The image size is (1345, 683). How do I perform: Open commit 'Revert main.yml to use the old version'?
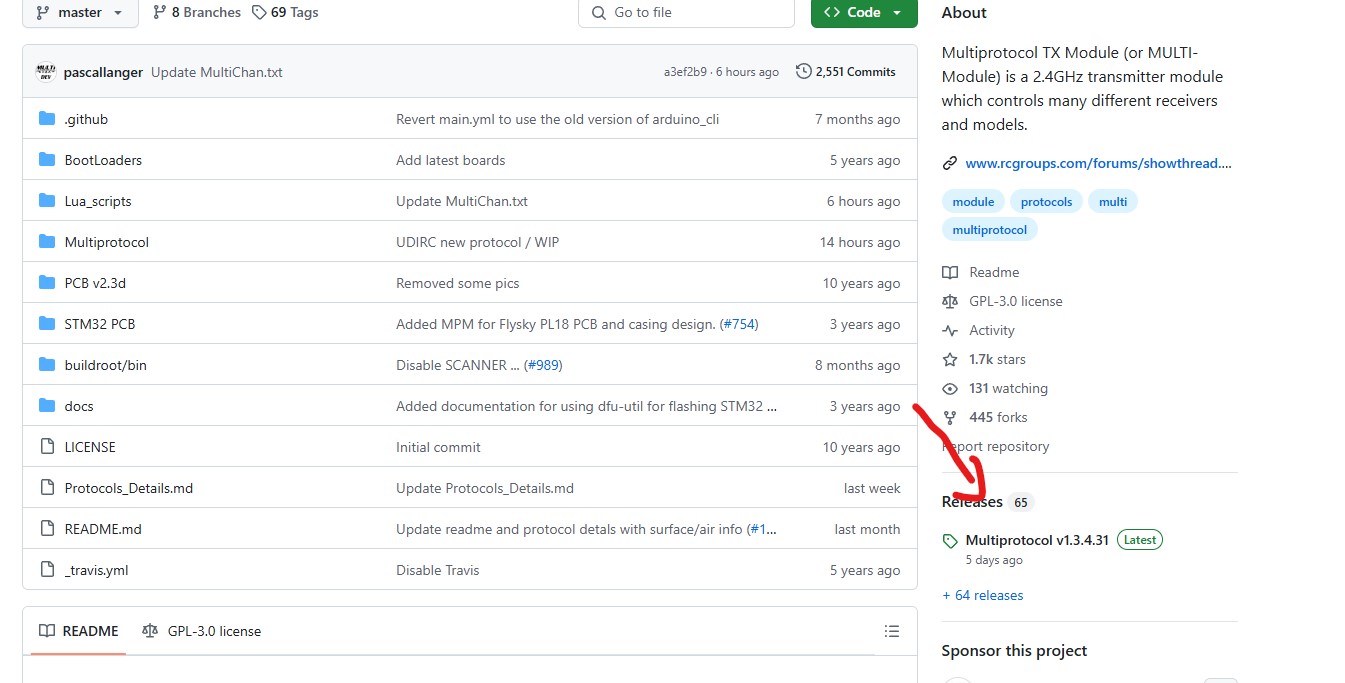click(558, 119)
